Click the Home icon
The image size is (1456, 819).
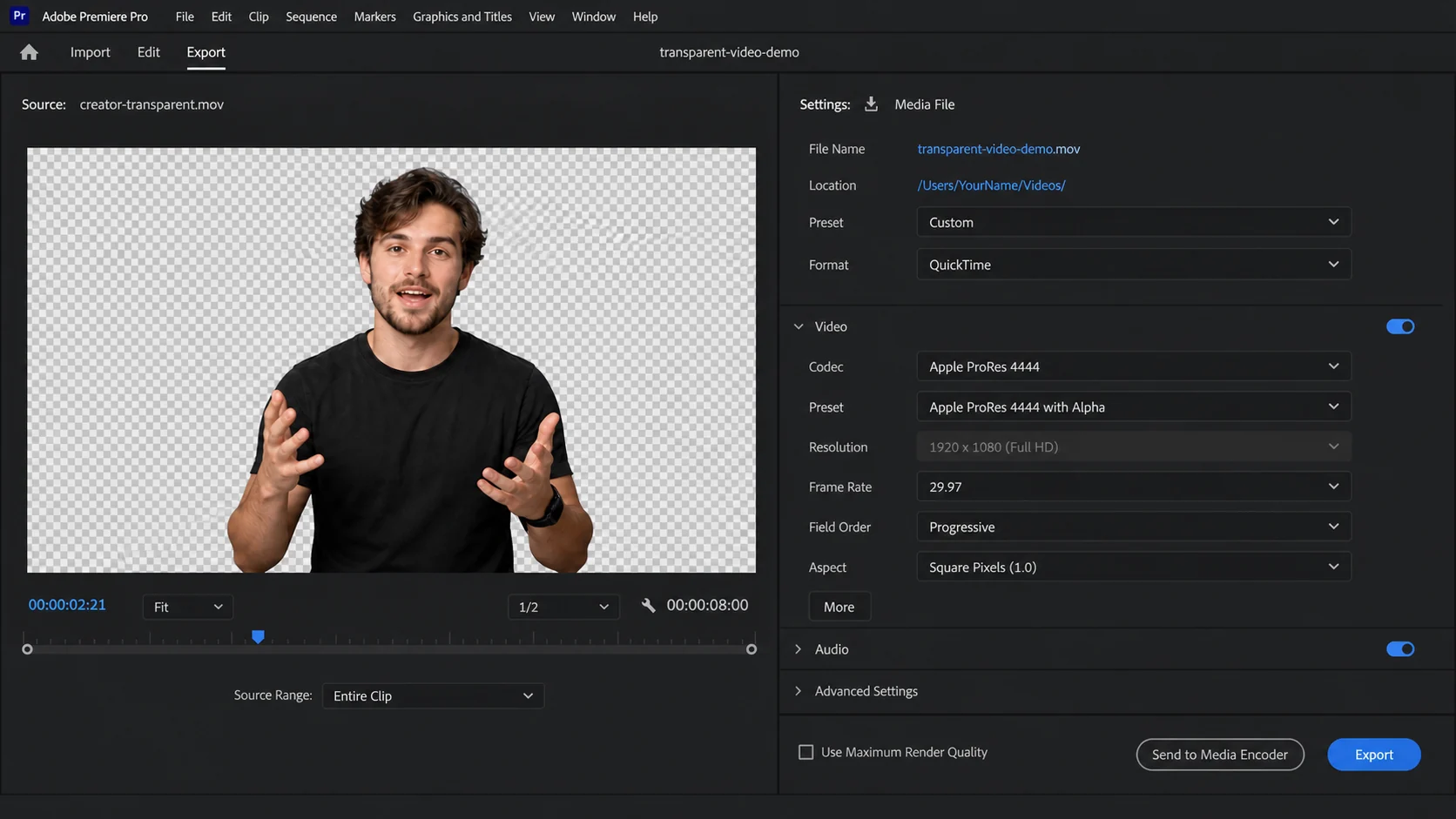29,52
